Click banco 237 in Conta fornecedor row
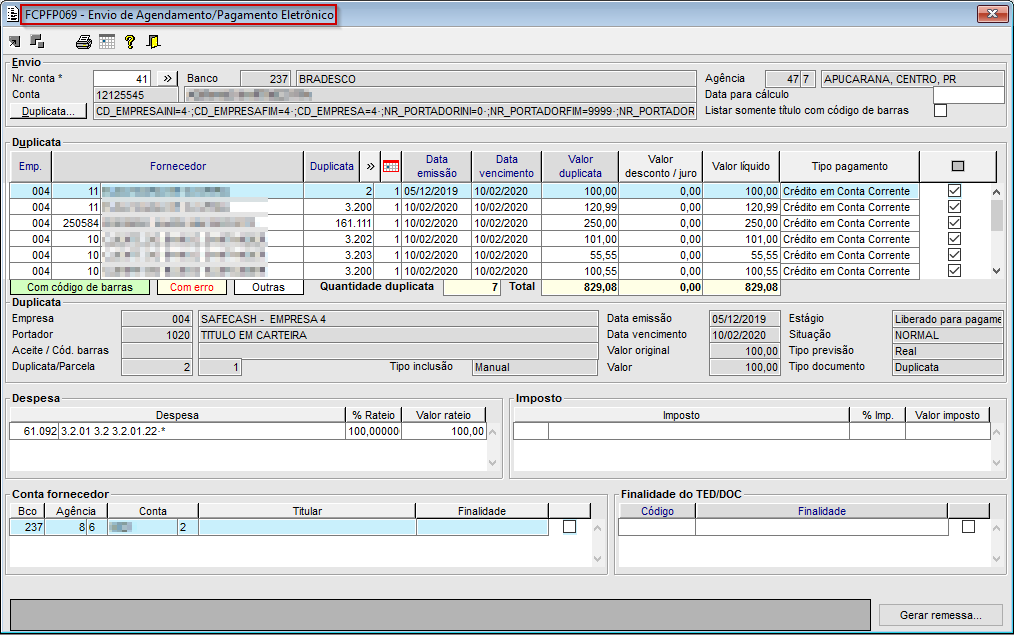Viewport: 1014px width, 635px height. coord(28,528)
